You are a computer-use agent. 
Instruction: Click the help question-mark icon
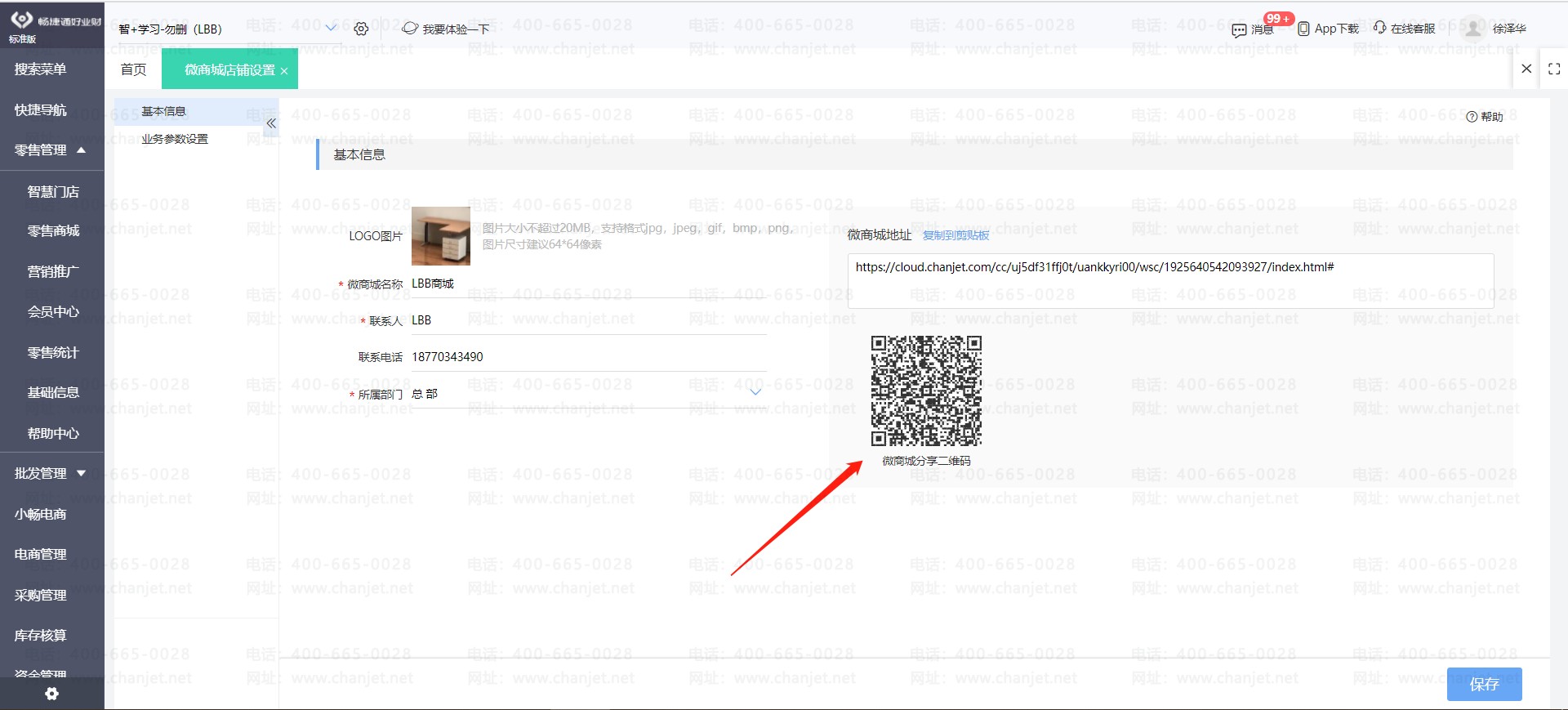click(1472, 117)
